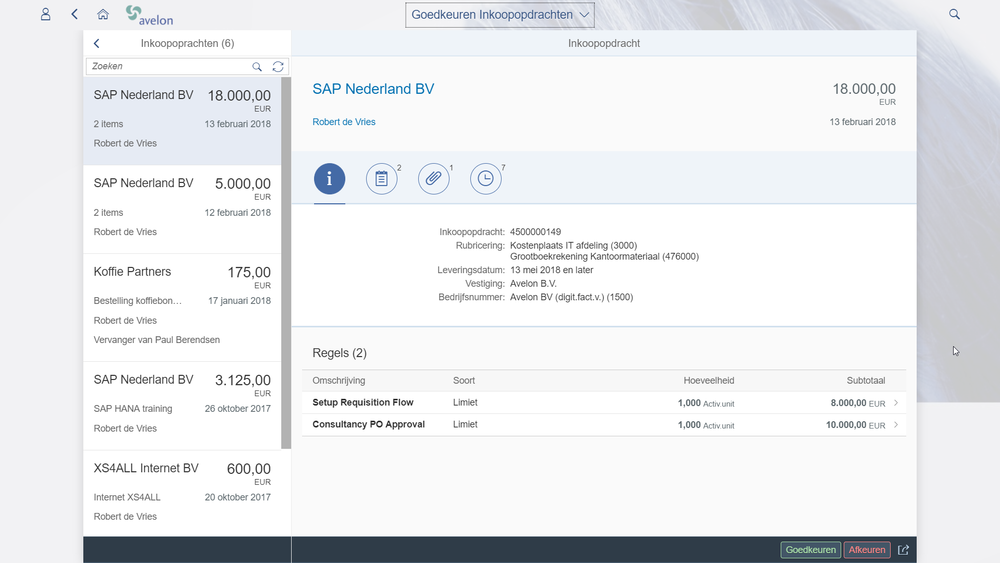Open details of Consultancy PO Approval row
The image size is (1000, 563).
pos(604,425)
